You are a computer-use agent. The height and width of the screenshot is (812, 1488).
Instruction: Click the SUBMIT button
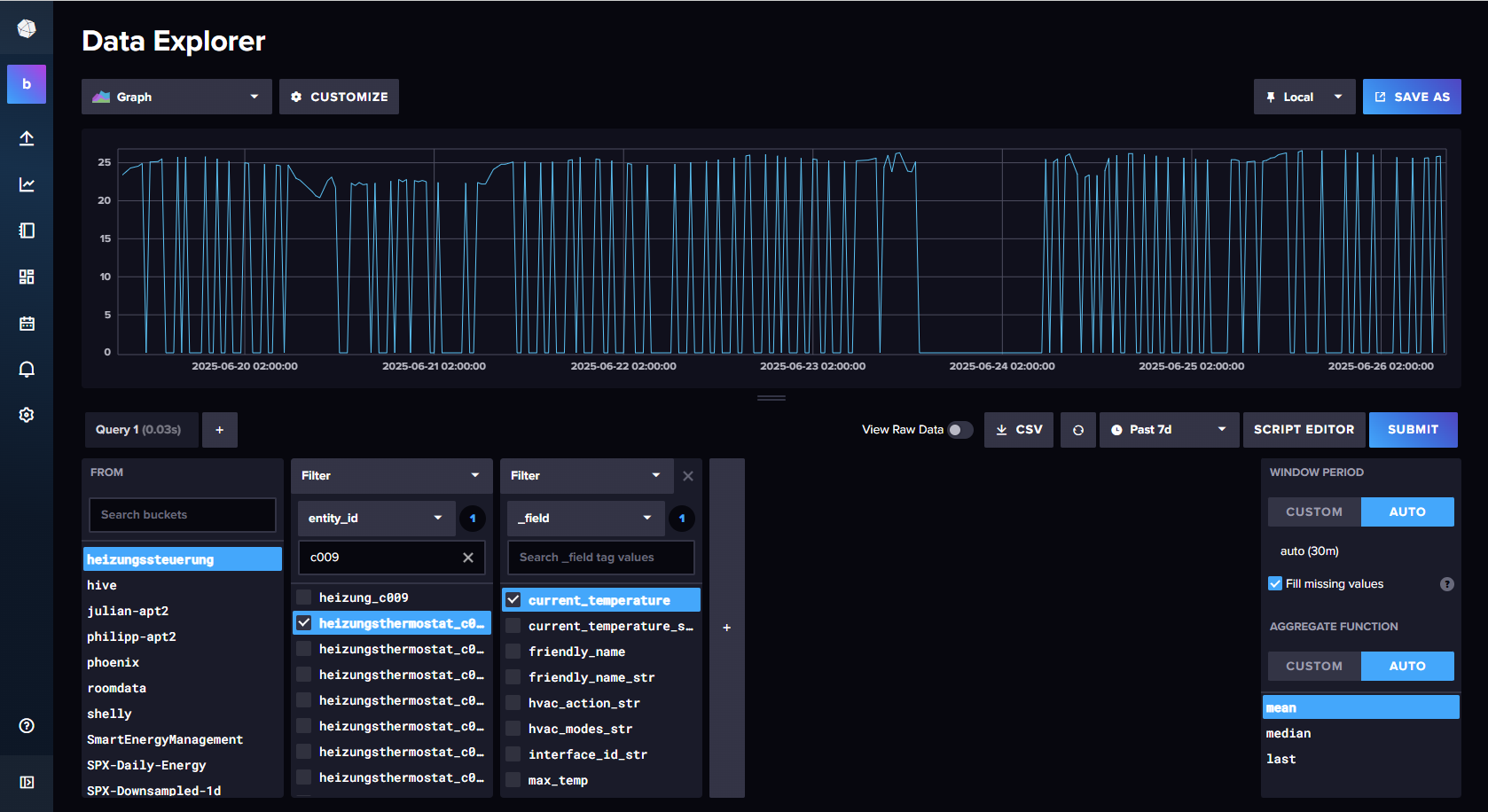point(1413,430)
